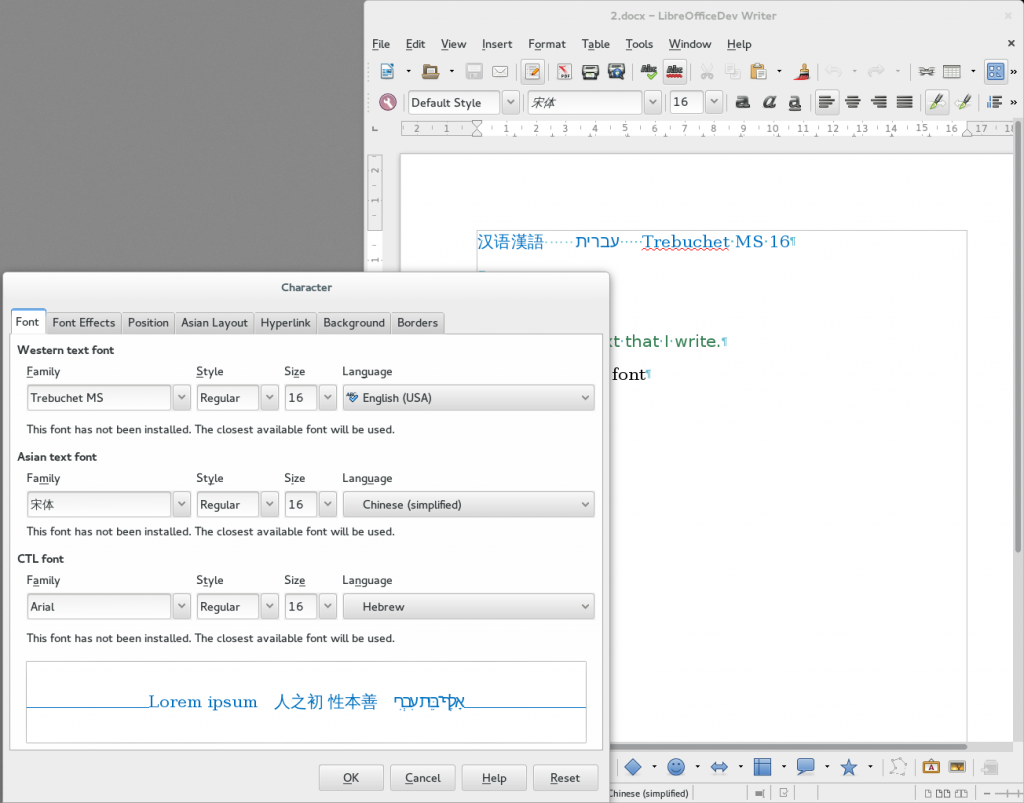Select the single-page view layout icon
The width and height of the screenshot is (1024, 803).
928,793
